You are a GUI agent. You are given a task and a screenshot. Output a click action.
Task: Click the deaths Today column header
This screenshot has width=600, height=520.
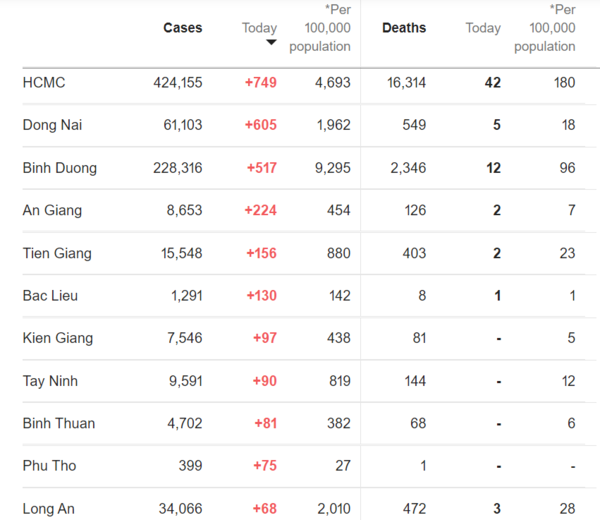pyautogui.click(x=483, y=28)
